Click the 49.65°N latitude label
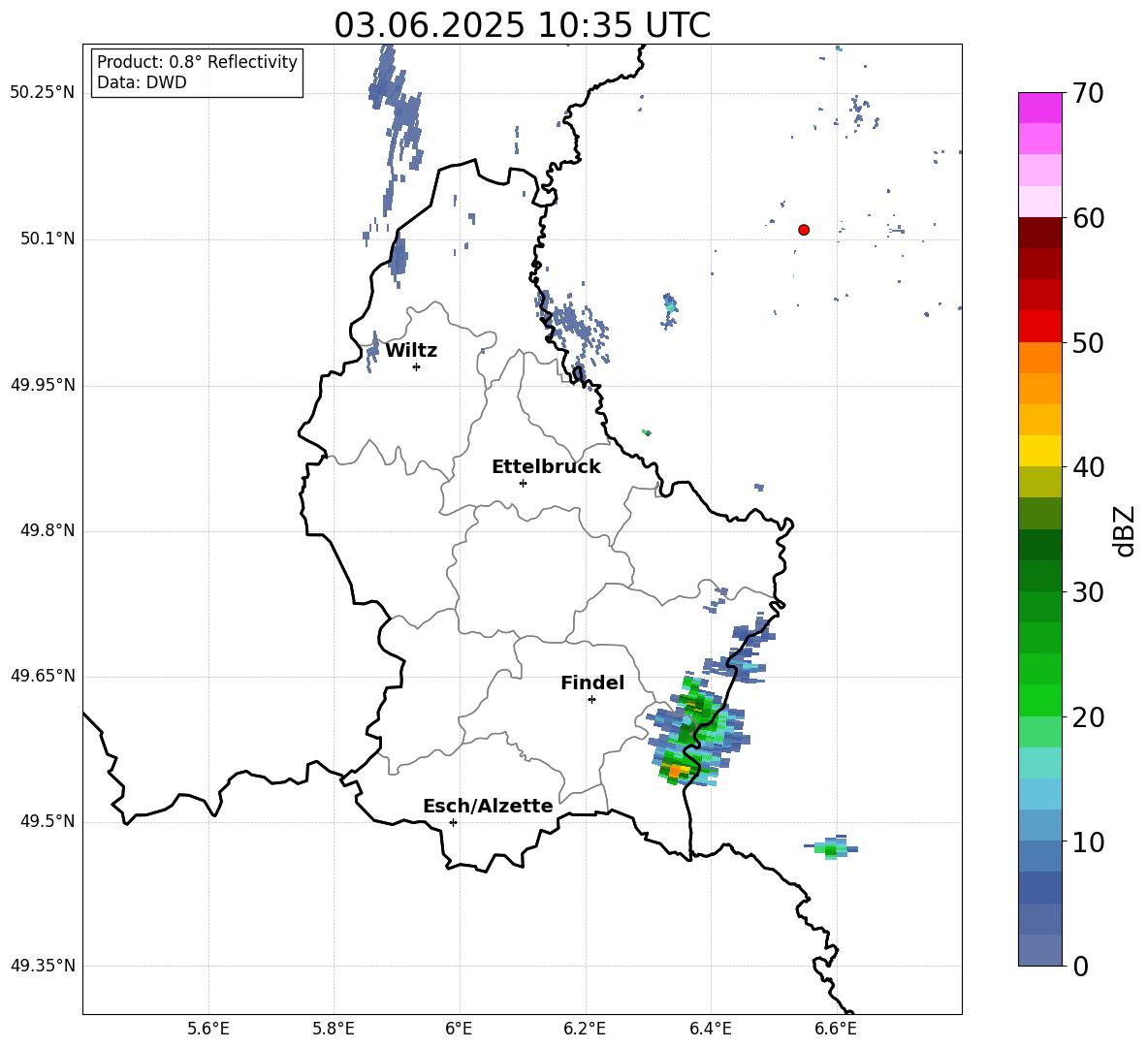The width and height of the screenshot is (1148, 1048). [42, 676]
